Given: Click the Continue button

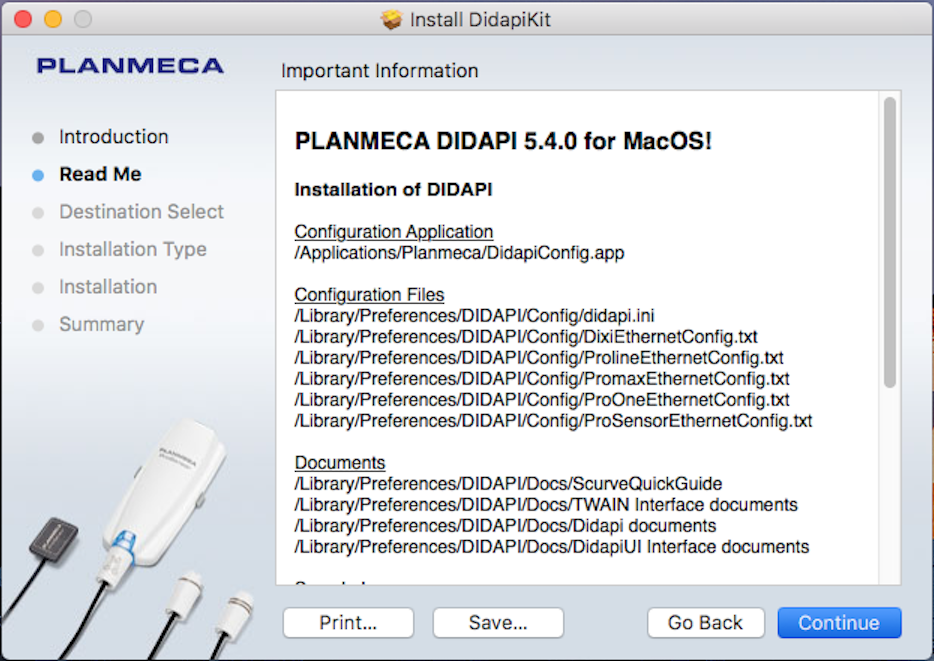Looking at the screenshot, I should pos(839,623).
